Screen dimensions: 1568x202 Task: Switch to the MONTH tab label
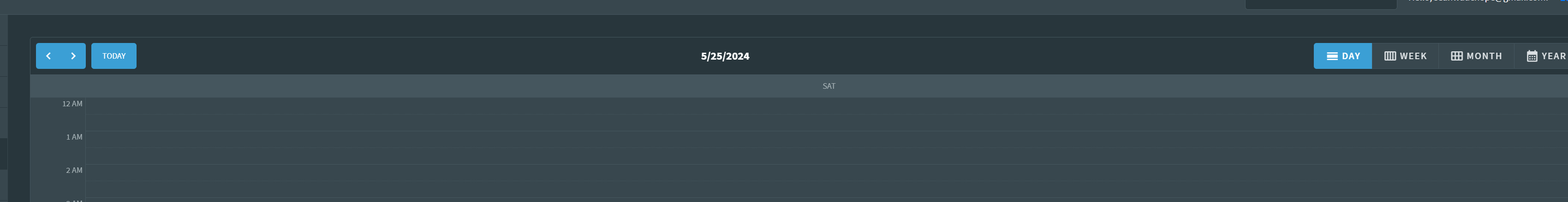pyautogui.click(x=1485, y=56)
